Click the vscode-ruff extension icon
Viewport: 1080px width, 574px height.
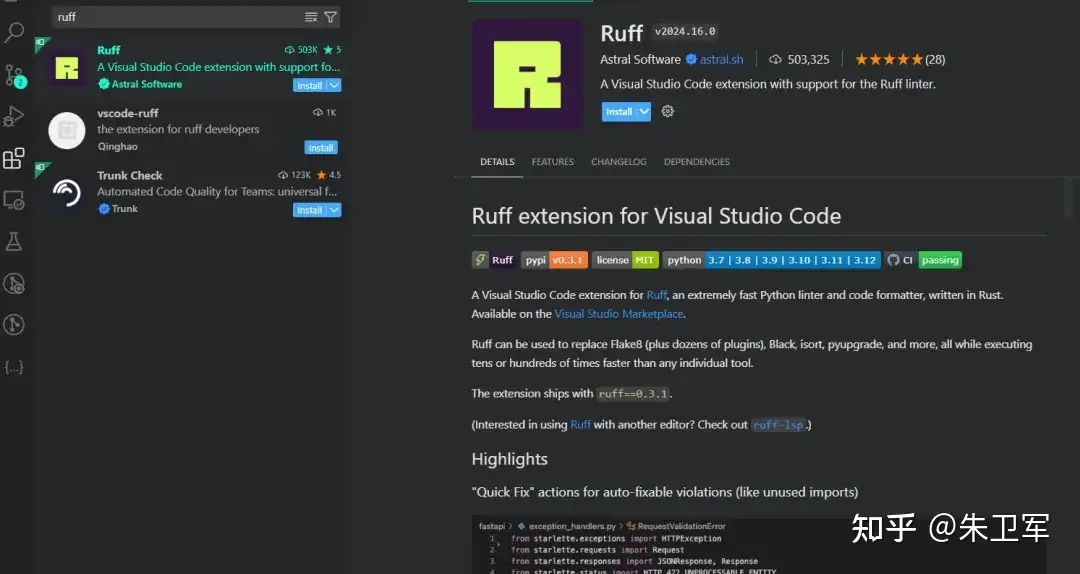(x=67, y=130)
